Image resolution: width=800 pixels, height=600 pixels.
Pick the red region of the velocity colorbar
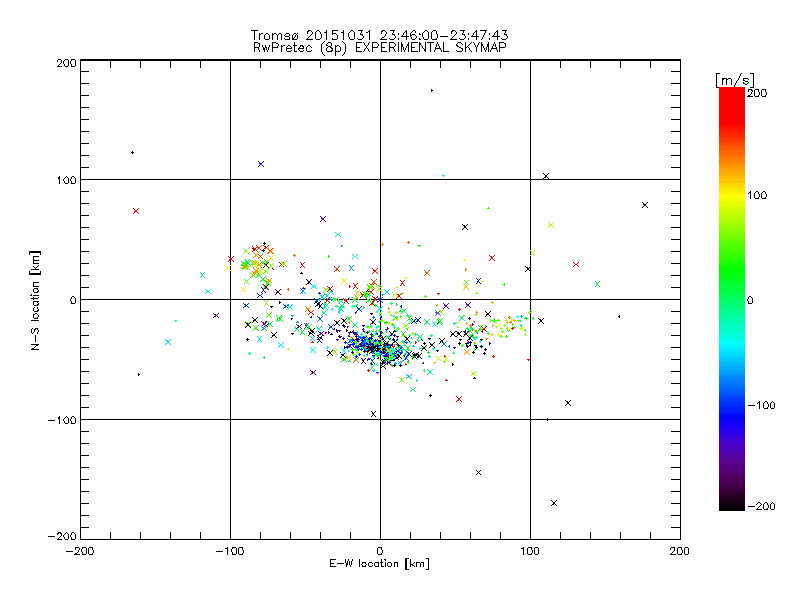(732, 105)
